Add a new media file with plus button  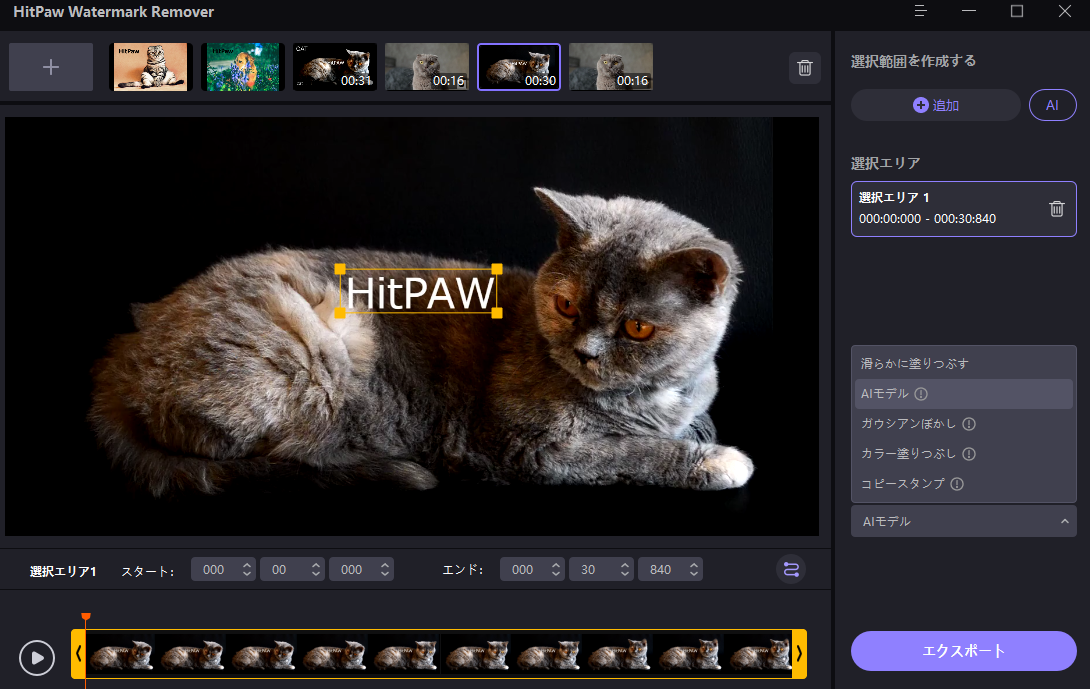click(x=51, y=67)
